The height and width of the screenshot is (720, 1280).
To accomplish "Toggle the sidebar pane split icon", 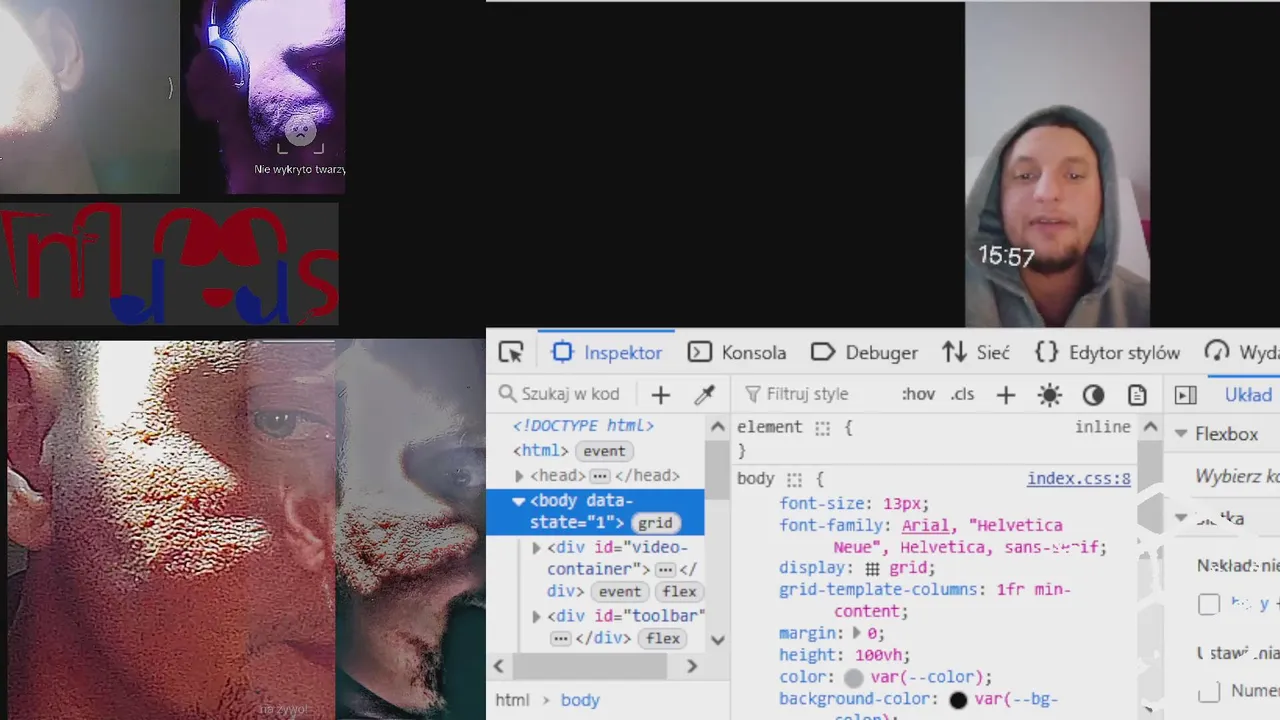I will point(1186,395).
